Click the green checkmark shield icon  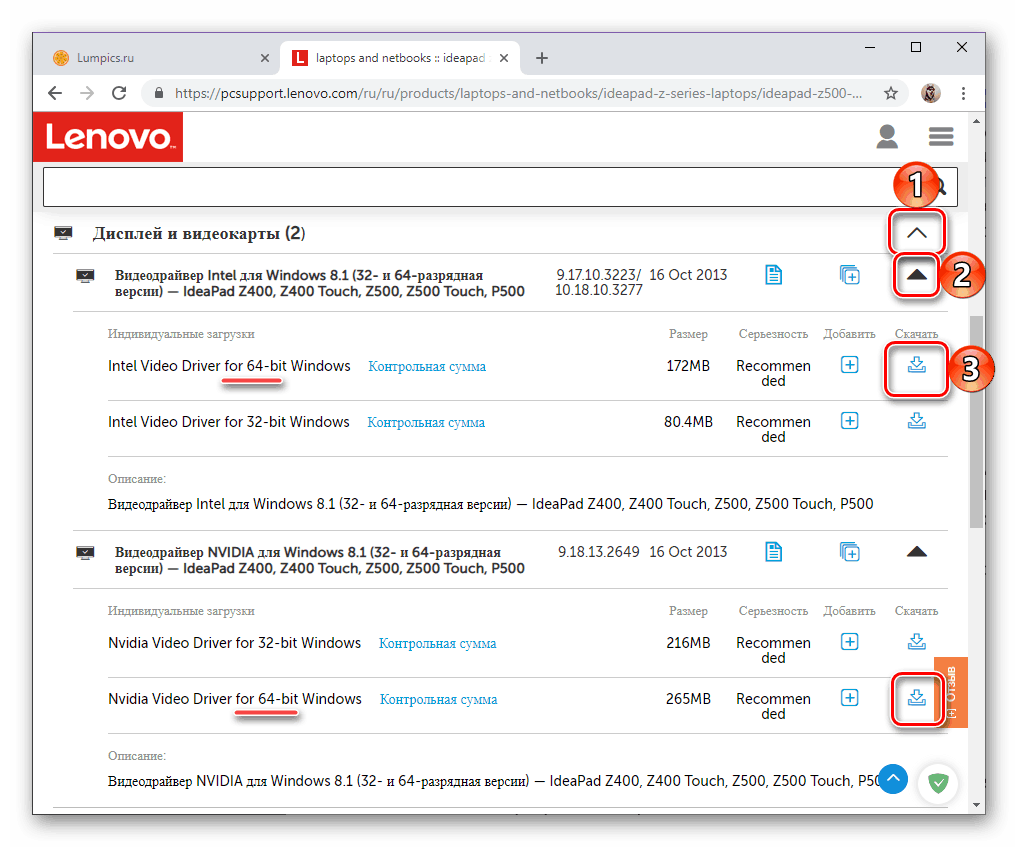pyautogui.click(x=937, y=783)
